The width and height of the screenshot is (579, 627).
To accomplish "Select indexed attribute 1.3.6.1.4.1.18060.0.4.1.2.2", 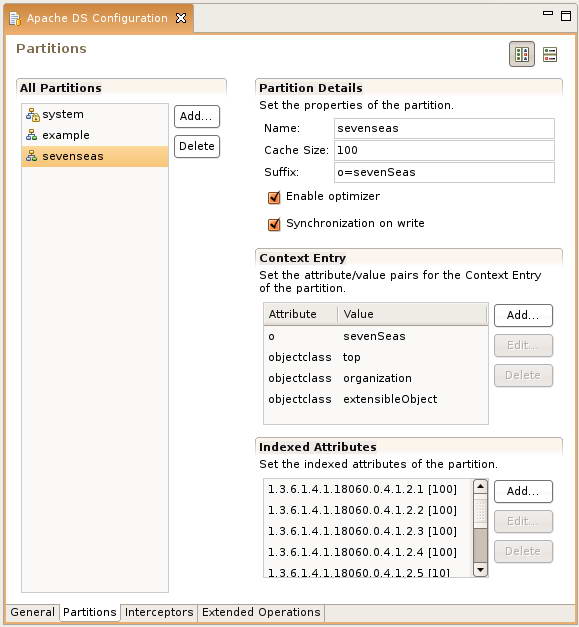I will click(x=368, y=510).
